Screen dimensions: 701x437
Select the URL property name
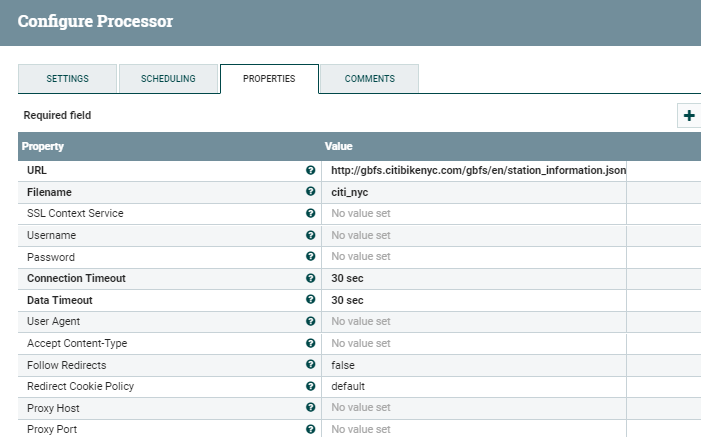pos(37,170)
